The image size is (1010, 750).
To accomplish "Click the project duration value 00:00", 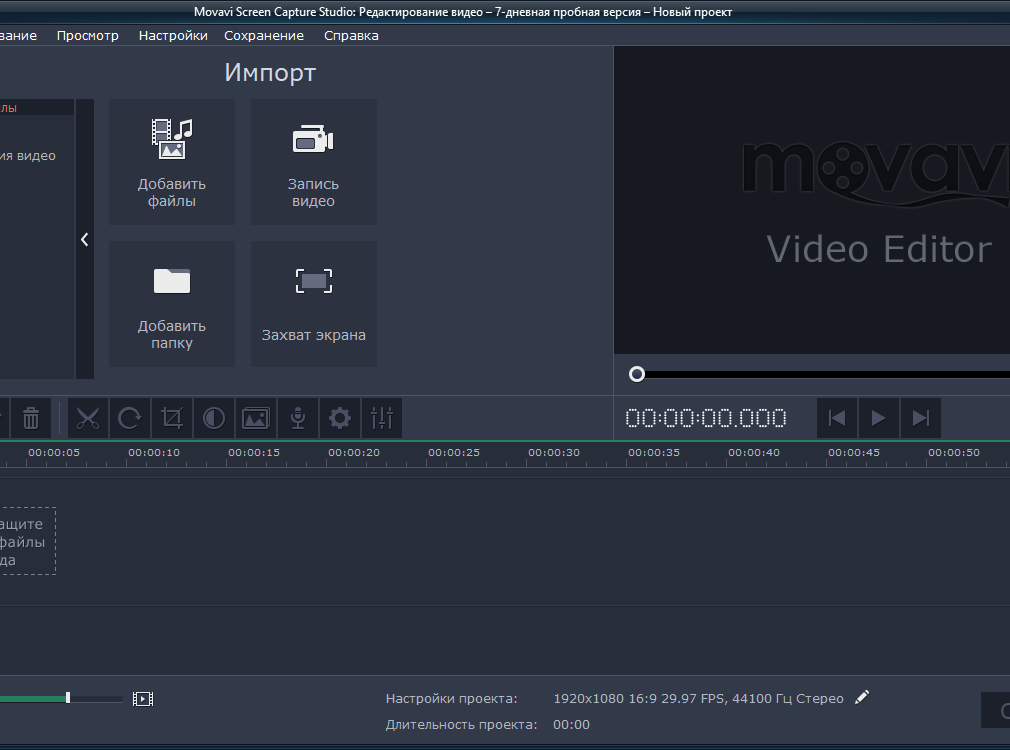I will click(571, 724).
